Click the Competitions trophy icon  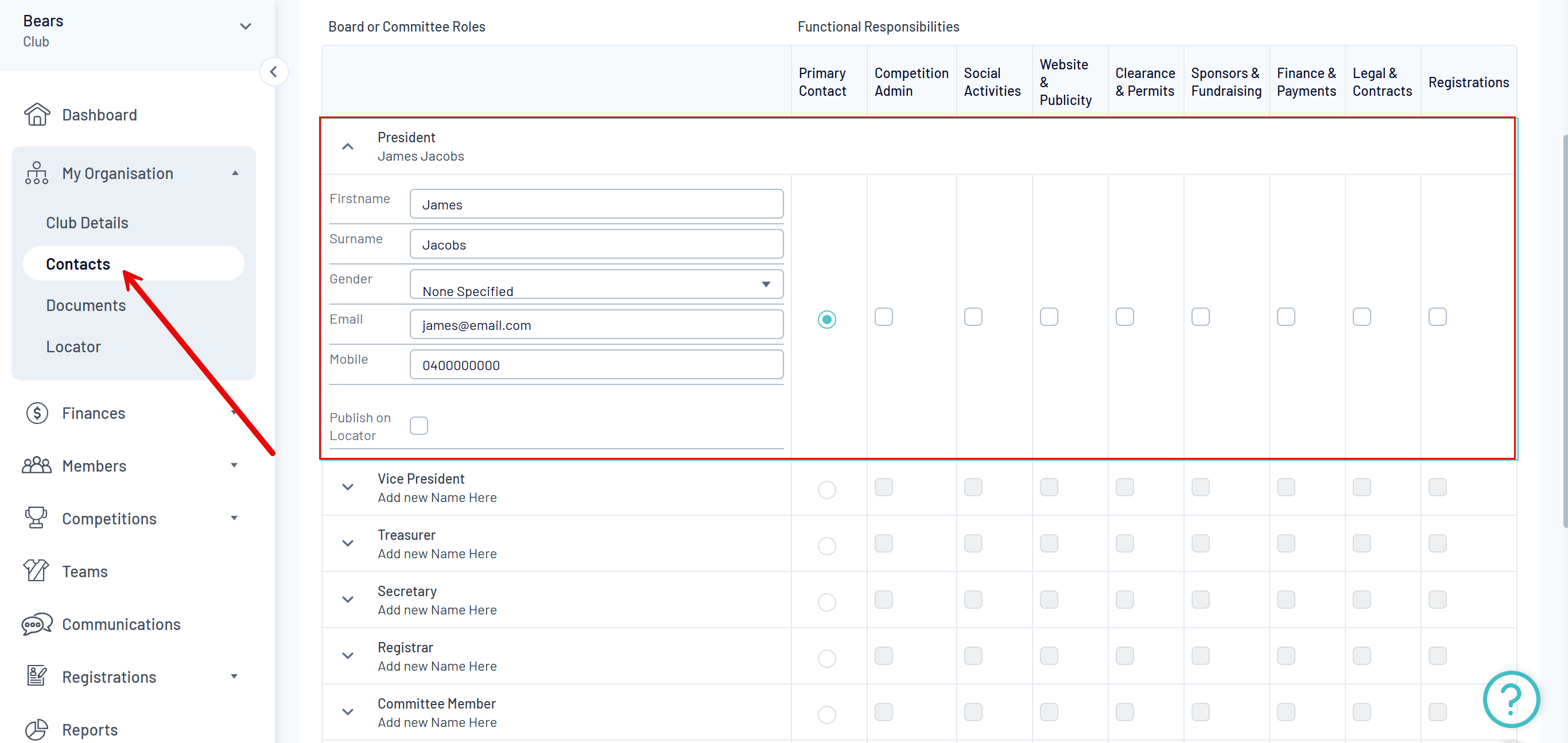coord(37,518)
